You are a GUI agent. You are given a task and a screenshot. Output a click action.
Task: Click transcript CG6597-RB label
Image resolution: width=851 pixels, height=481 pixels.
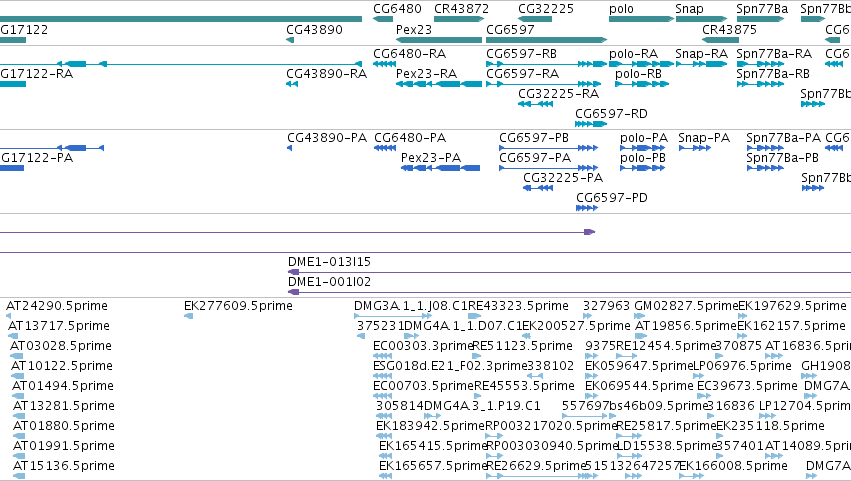[522, 54]
